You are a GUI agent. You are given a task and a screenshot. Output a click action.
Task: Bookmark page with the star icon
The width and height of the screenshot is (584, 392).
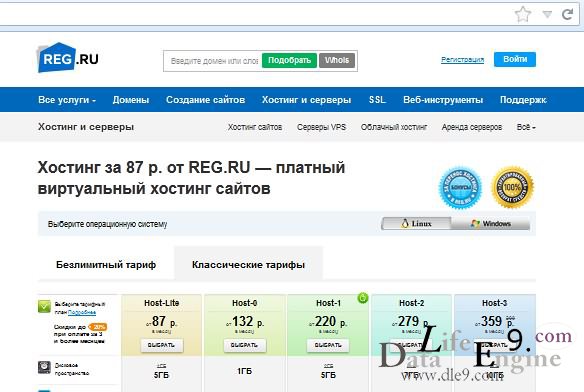pyautogui.click(x=523, y=15)
